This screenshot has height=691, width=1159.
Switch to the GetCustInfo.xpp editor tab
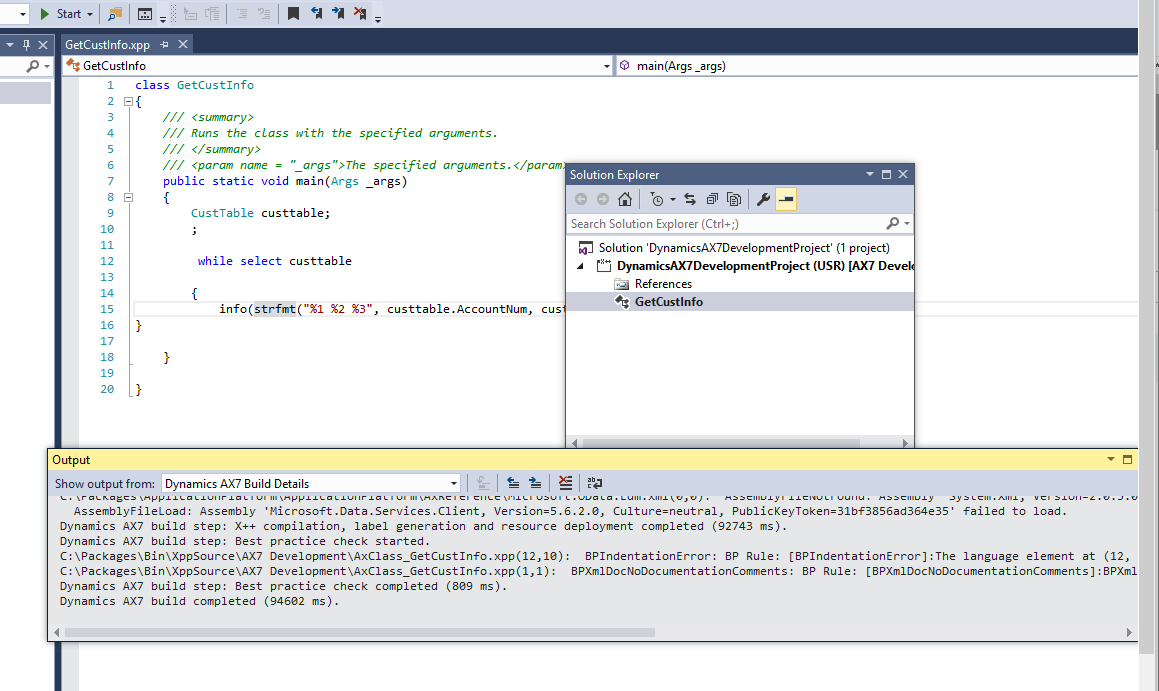click(x=107, y=45)
